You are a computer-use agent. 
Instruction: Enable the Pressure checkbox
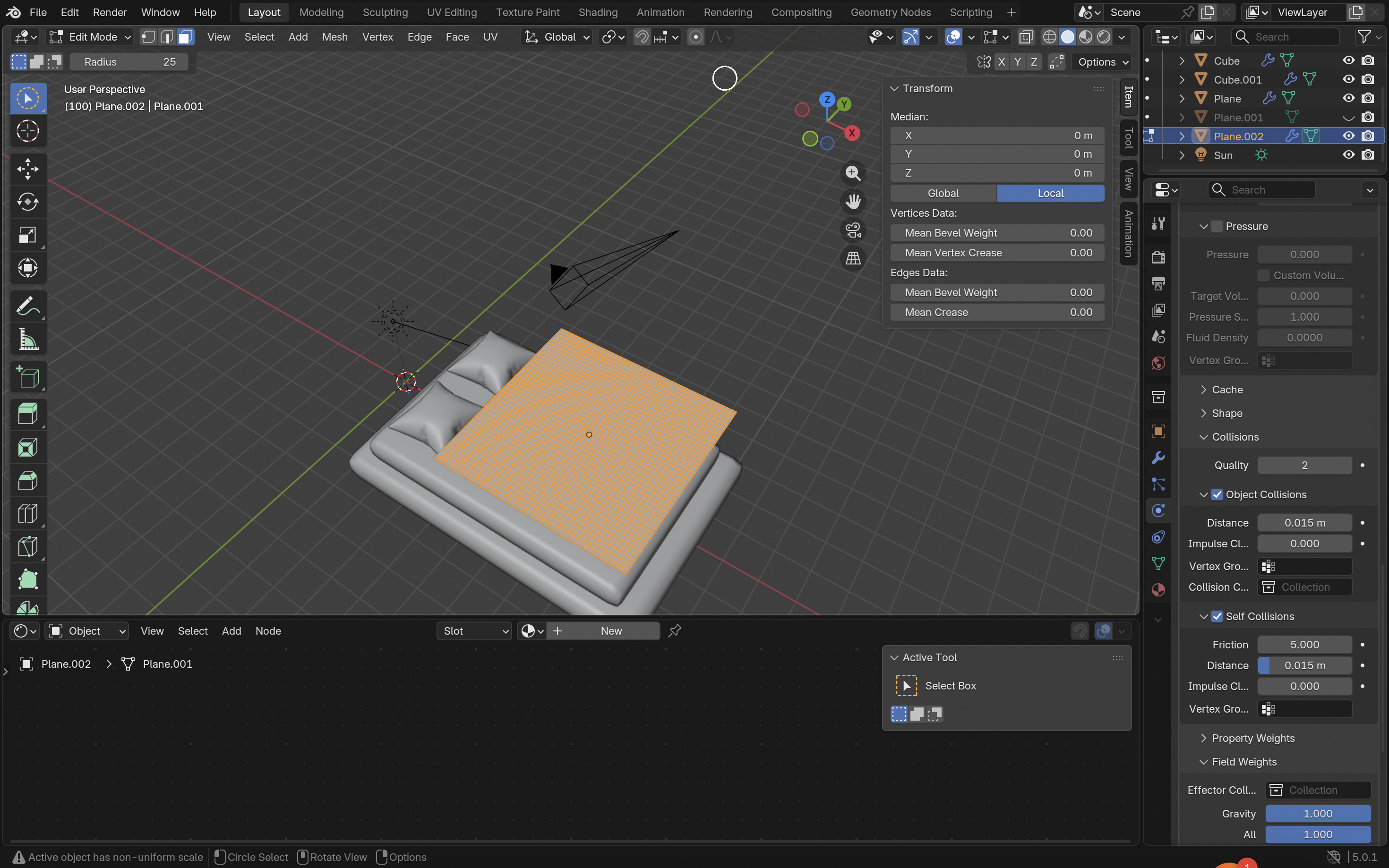tap(1217, 226)
